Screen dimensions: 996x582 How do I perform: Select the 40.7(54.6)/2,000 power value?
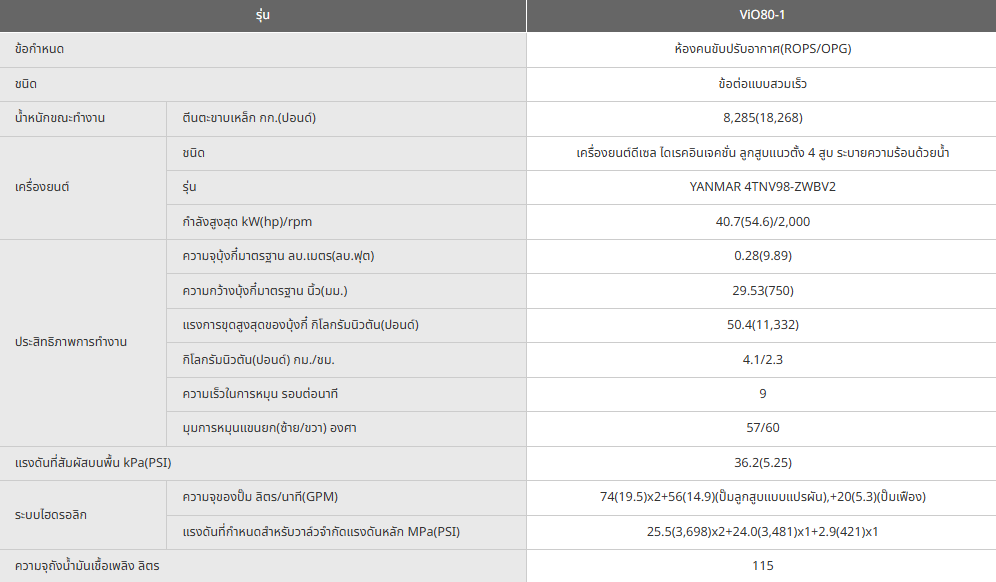(x=762, y=221)
